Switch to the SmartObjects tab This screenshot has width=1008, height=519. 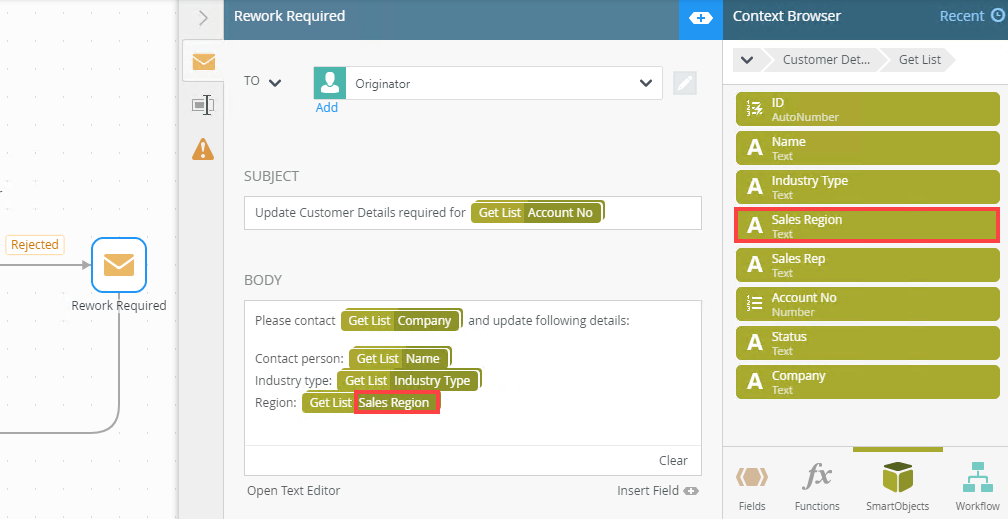(897, 486)
